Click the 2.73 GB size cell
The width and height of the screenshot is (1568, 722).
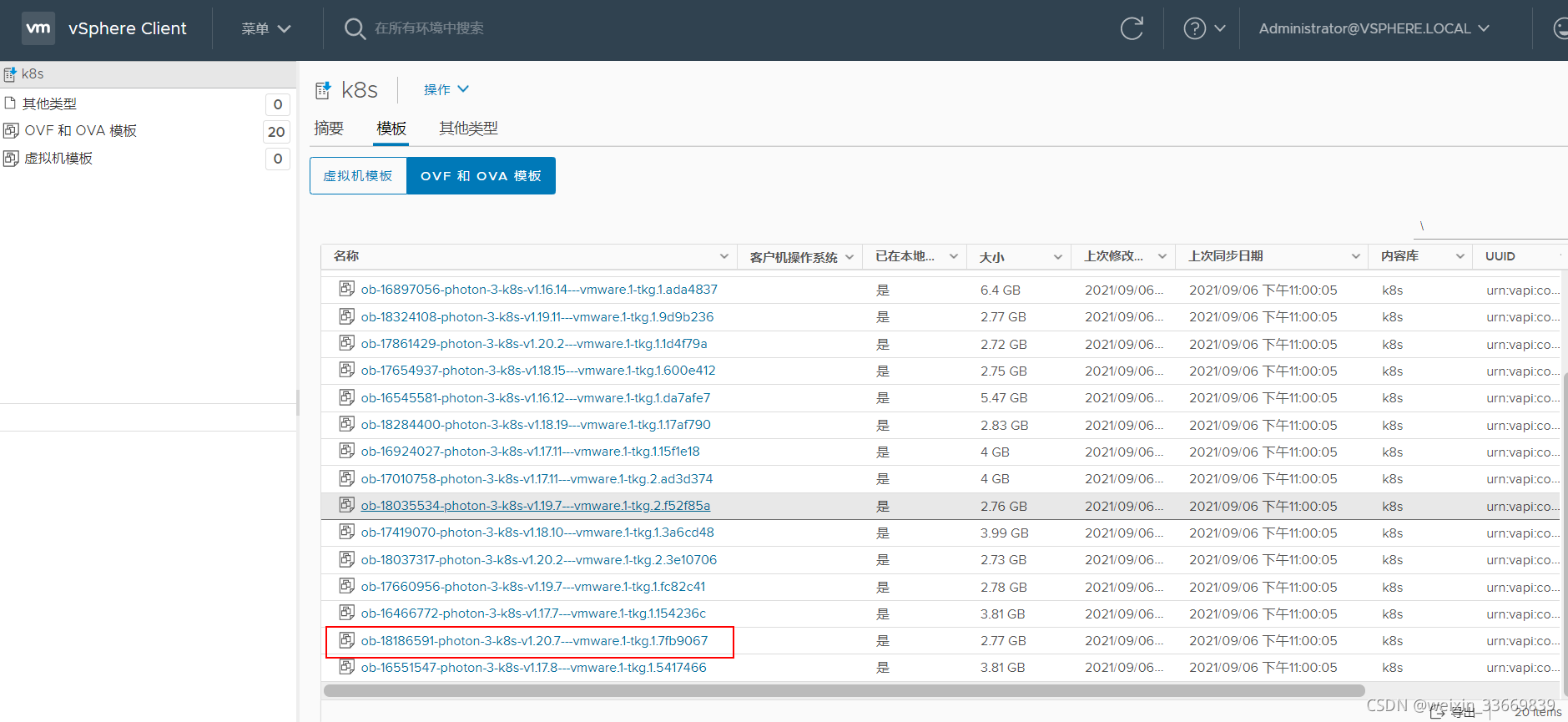(1003, 559)
